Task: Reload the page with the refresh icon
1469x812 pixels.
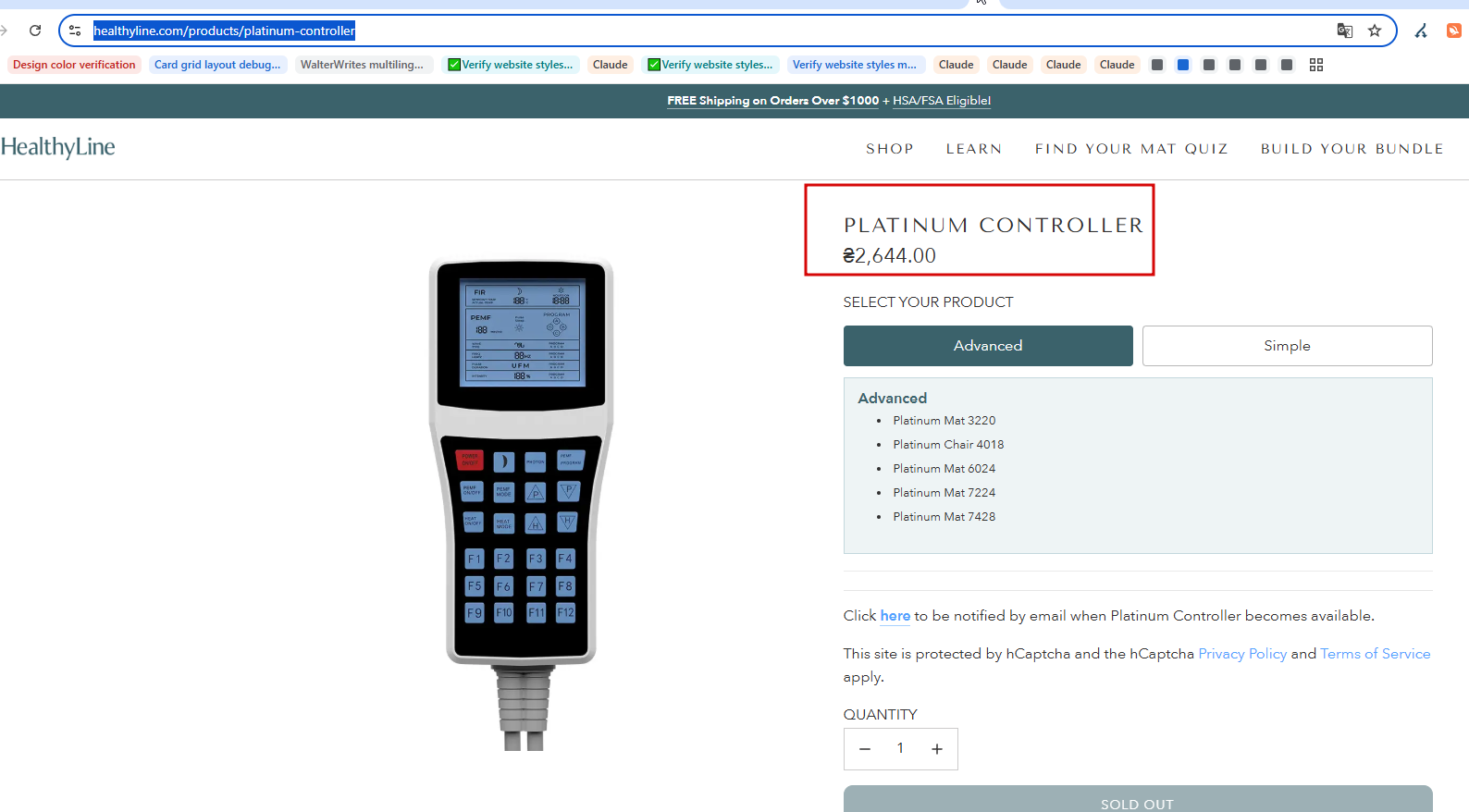Action: (x=35, y=31)
